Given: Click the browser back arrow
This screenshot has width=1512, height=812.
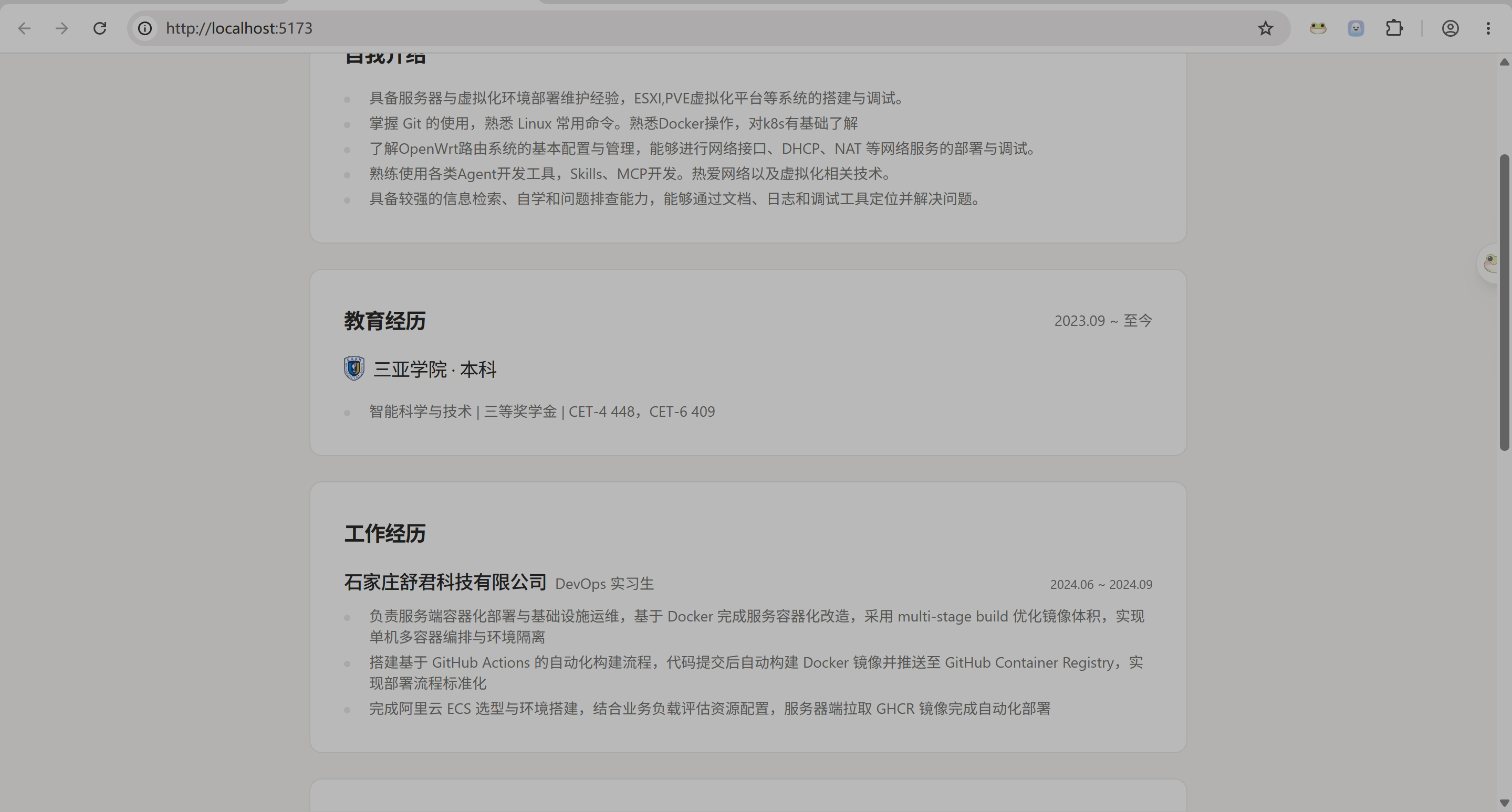Looking at the screenshot, I should (24, 28).
